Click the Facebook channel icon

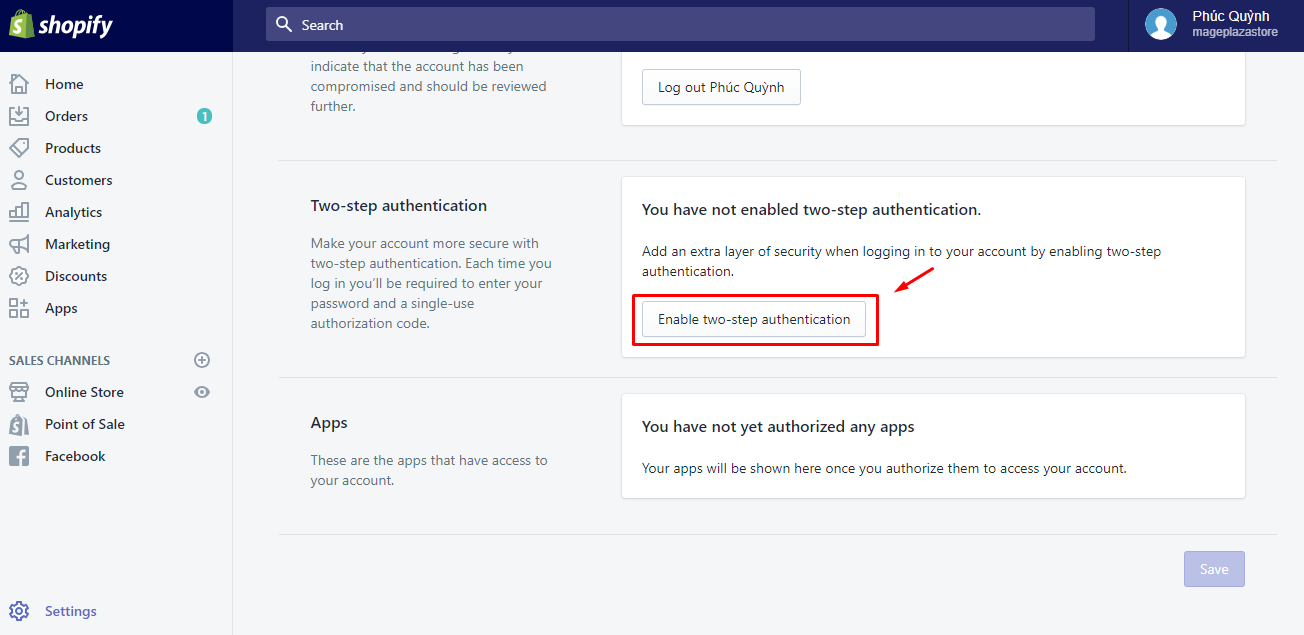[x=19, y=456]
